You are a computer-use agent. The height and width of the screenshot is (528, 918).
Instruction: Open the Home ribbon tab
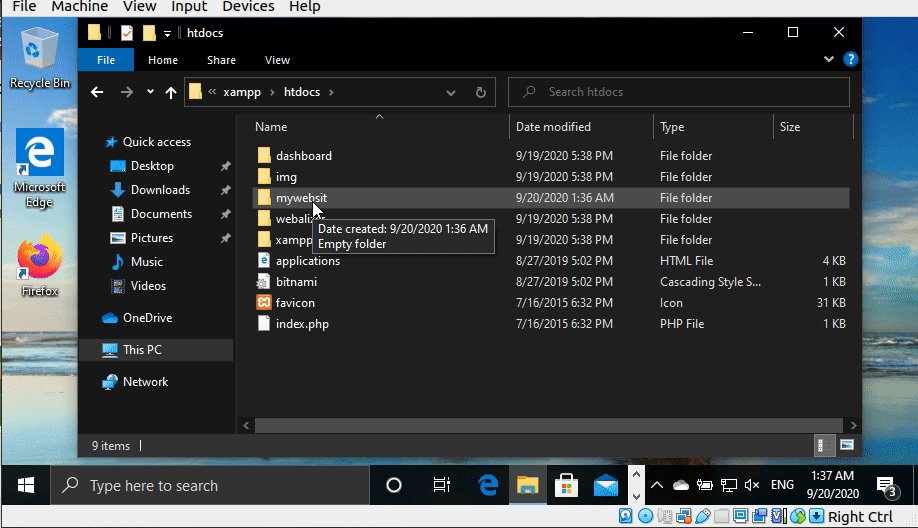pyautogui.click(x=163, y=60)
